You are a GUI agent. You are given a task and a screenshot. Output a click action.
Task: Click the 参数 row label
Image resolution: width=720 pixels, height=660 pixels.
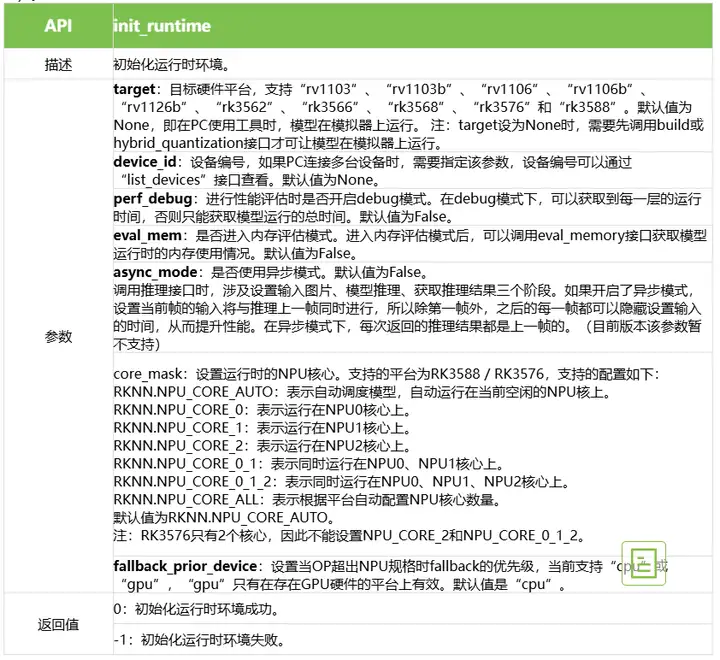pyautogui.click(x=58, y=337)
